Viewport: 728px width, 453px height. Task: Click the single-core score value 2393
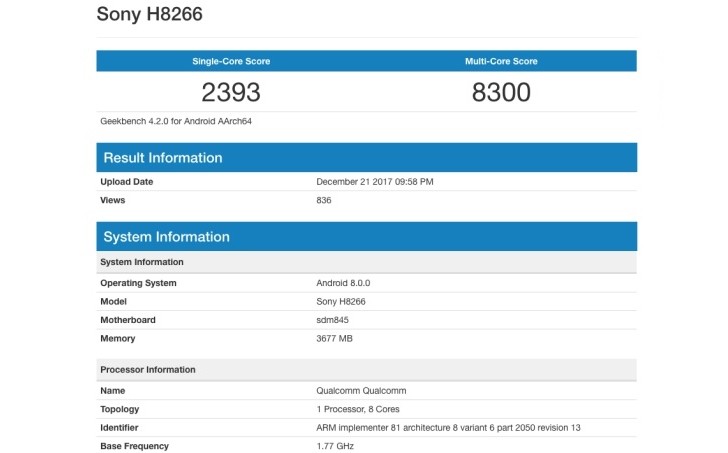click(231, 93)
